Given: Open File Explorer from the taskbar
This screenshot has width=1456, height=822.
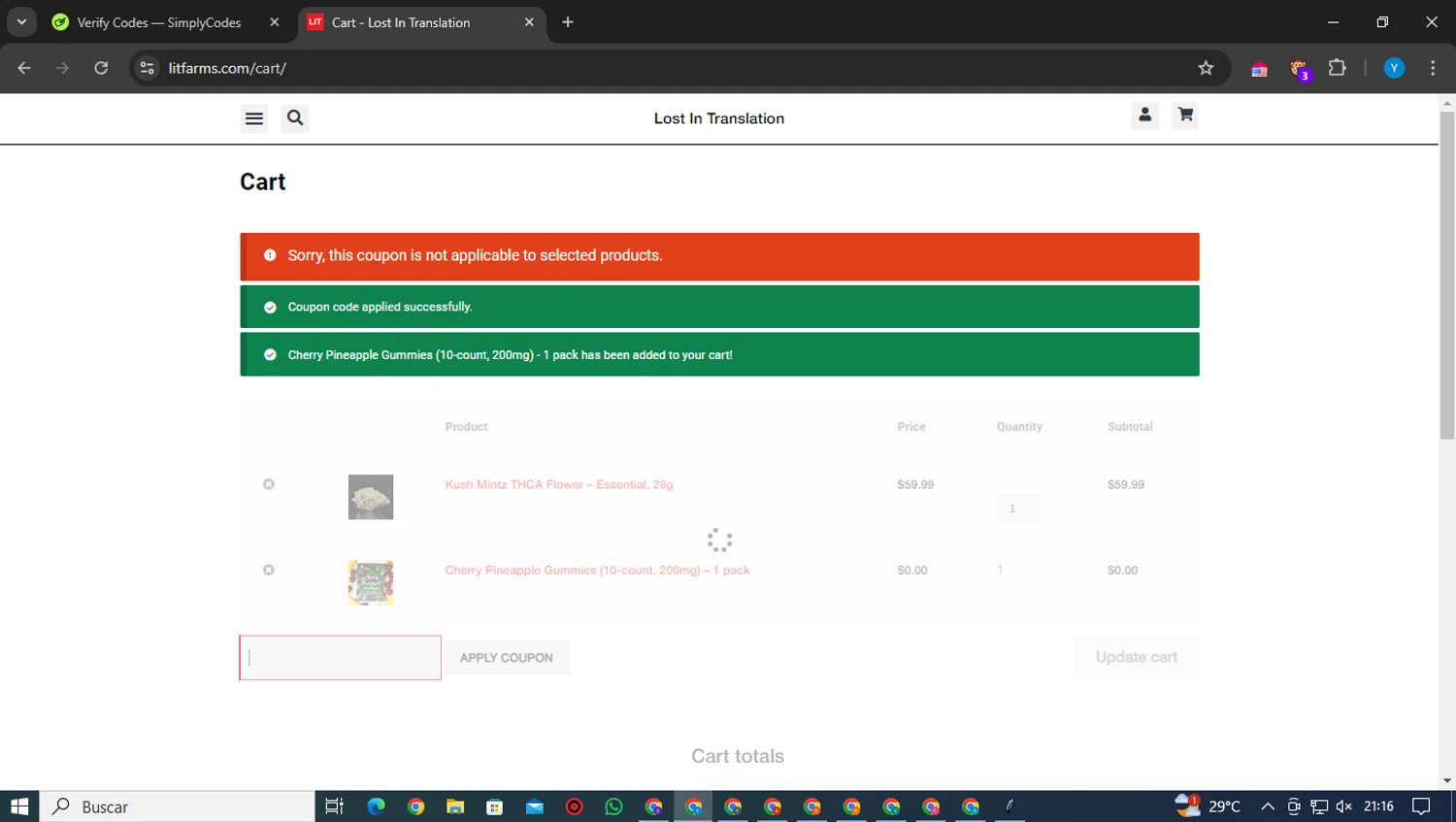Looking at the screenshot, I should pyautogui.click(x=455, y=806).
